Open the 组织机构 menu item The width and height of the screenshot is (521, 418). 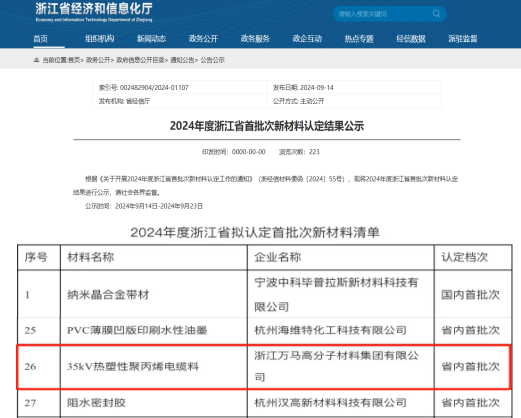coord(99,39)
